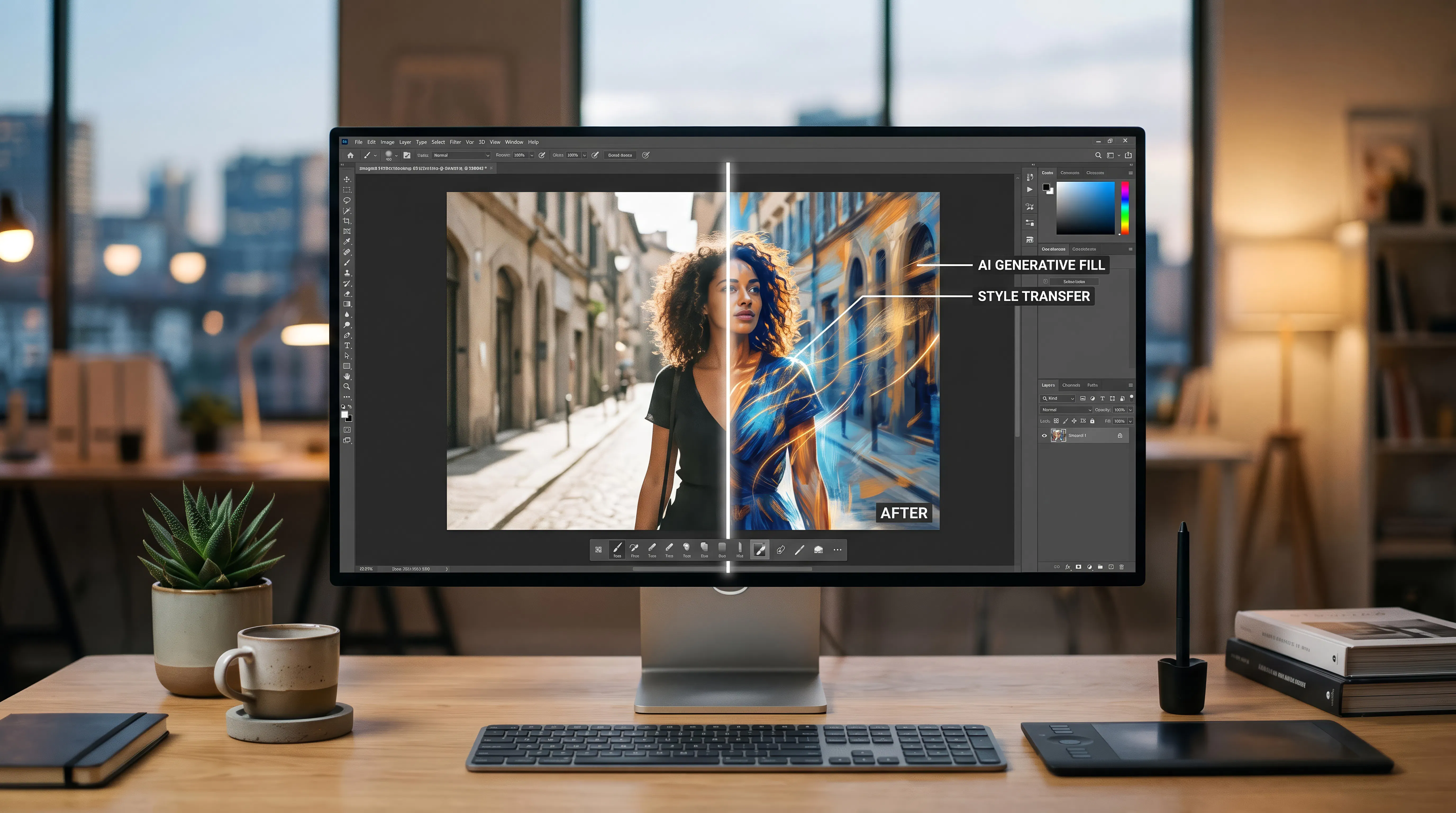Select the Type tool
This screenshot has width=1456, height=813.
tap(347, 345)
